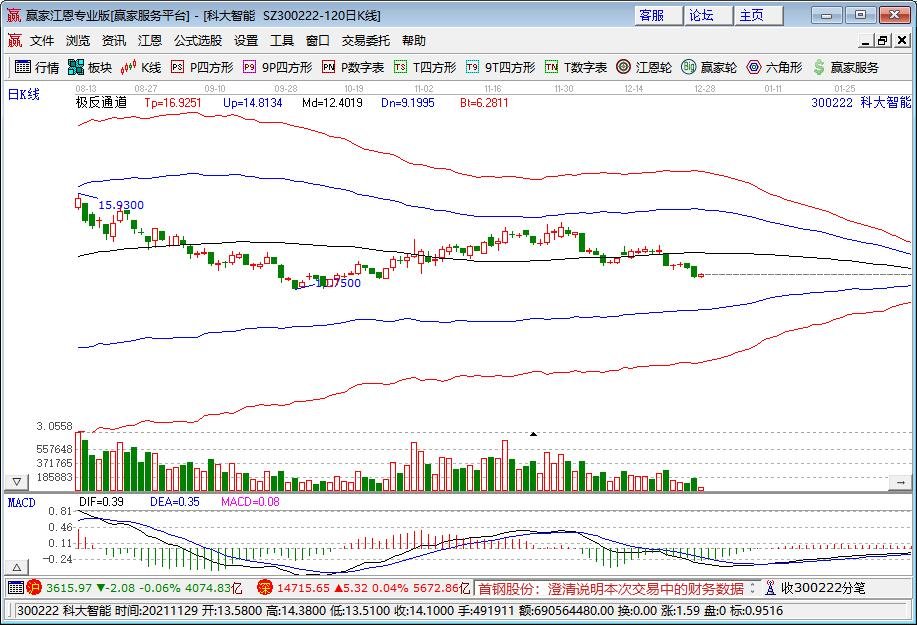Open the T数字表 tool
This screenshot has height=625, width=917.
pyautogui.click(x=576, y=68)
